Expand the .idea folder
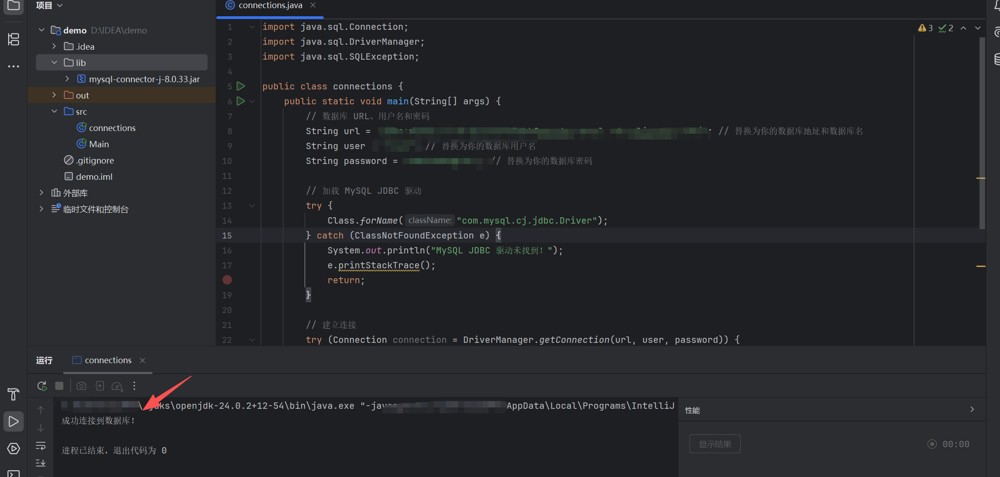The height and width of the screenshot is (477, 1000). (x=54, y=47)
